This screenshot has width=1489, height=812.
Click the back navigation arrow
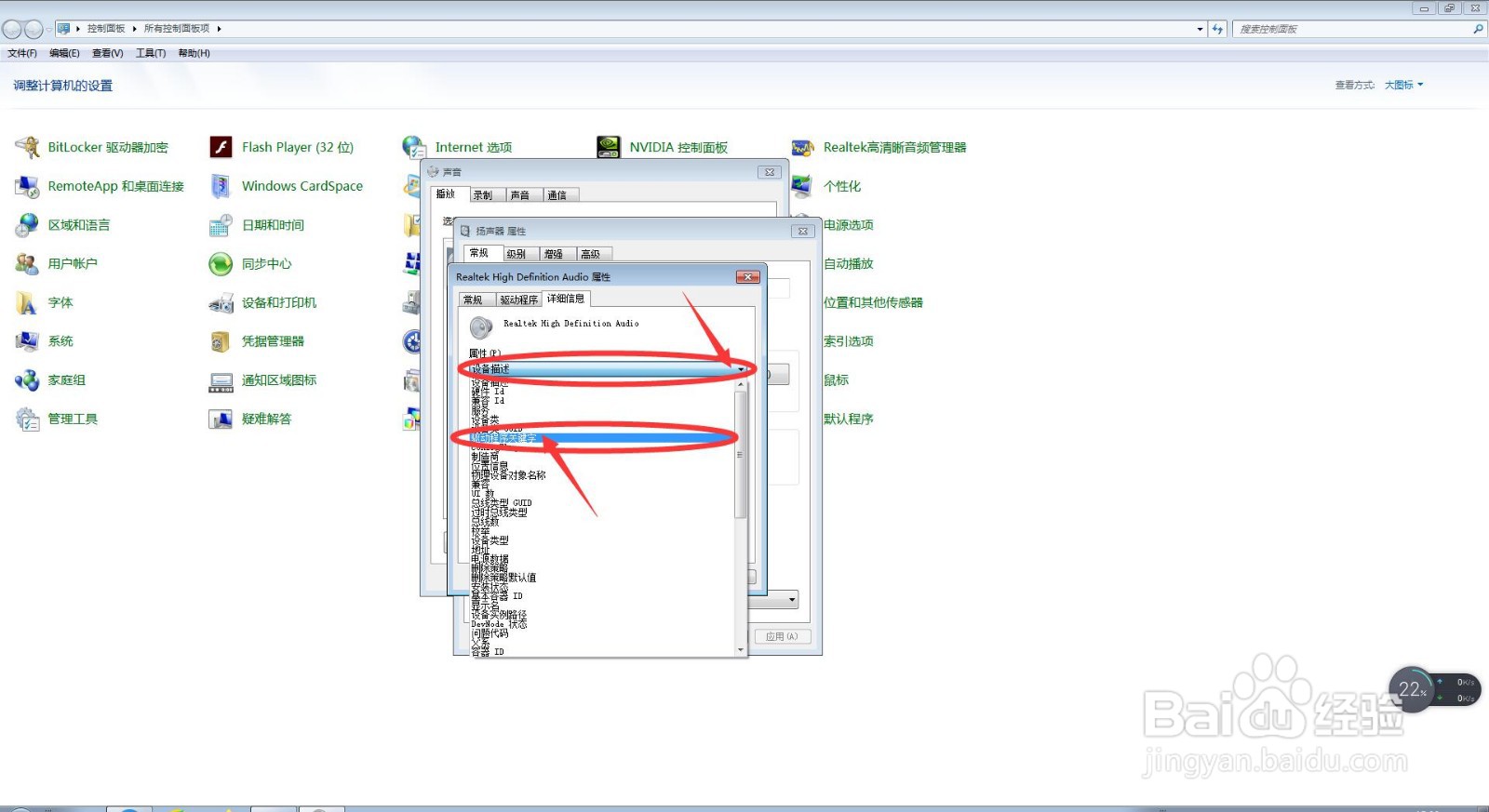click(12, 29)
